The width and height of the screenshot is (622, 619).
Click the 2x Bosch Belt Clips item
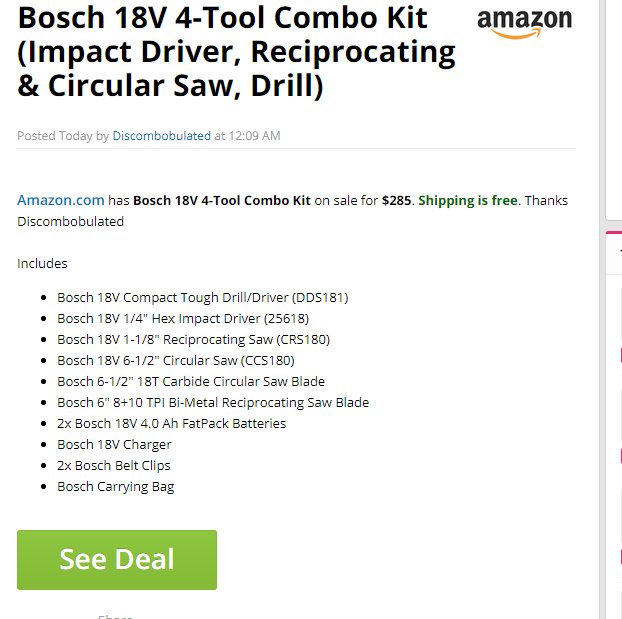(x=114, y=465)
